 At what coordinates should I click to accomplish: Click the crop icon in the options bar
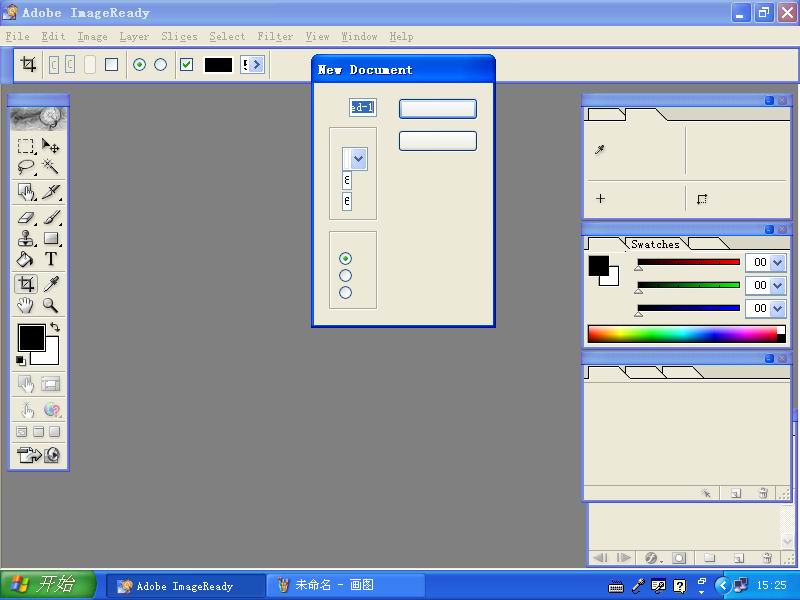tap(28, 65)
